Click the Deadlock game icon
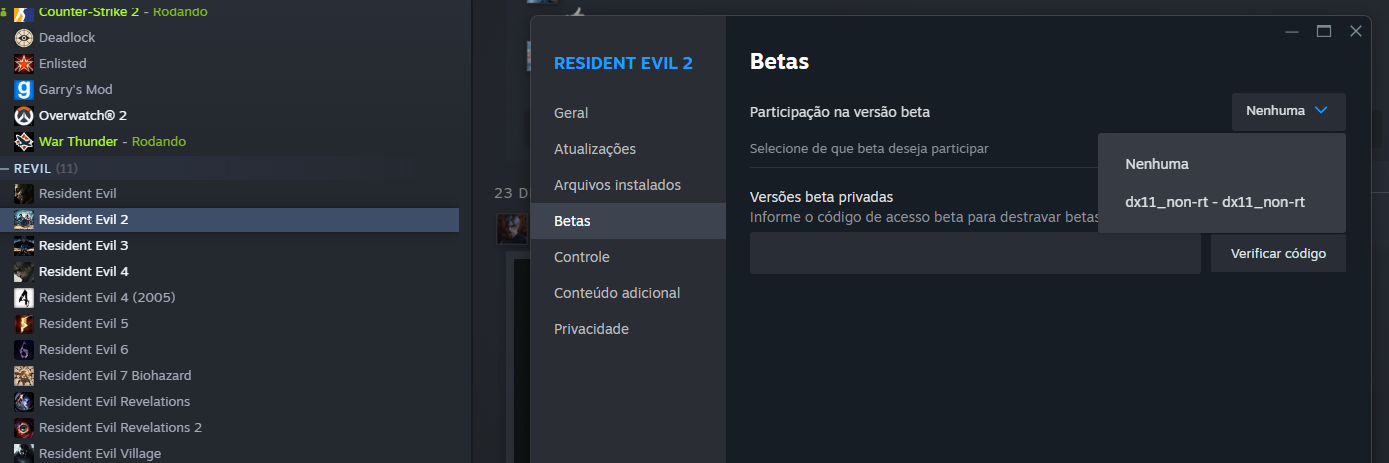Screen dimensions: 1389x463 (x=24, y=37)
